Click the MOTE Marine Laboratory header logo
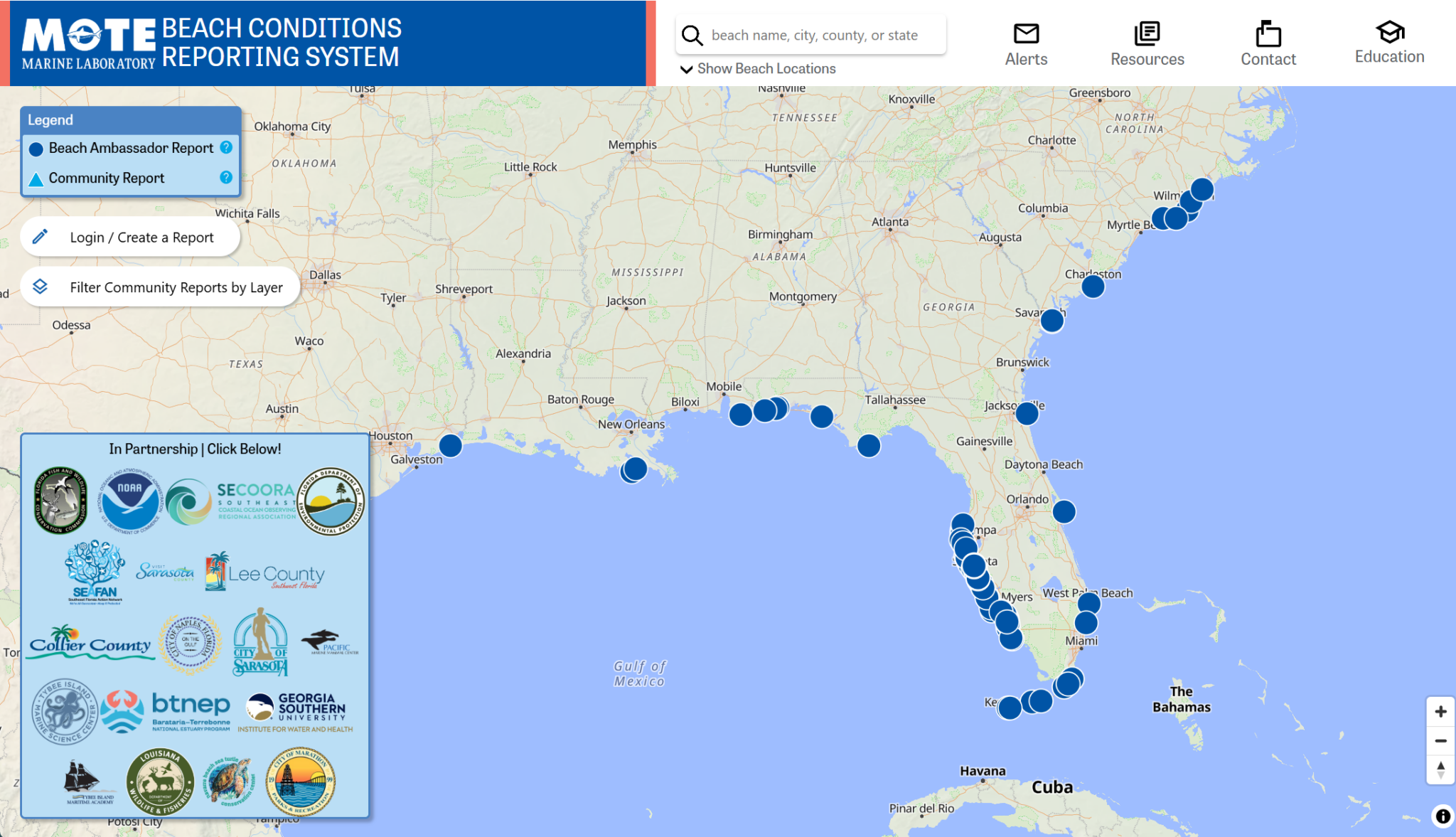The width and height of the screenshot is (1456, 837). [x=88, y=41]
